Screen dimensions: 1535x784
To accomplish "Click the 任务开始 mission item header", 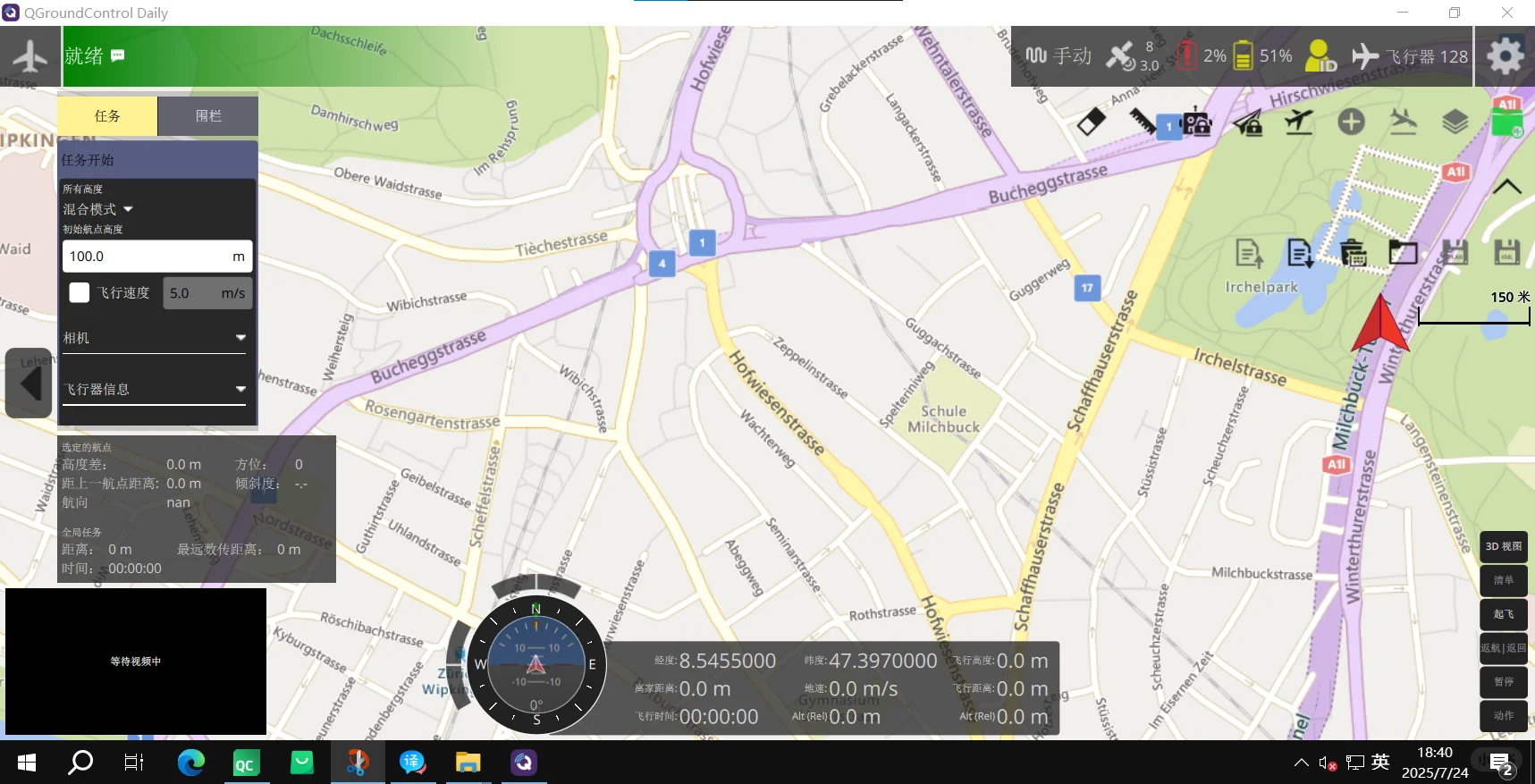I will click(157, 160).
